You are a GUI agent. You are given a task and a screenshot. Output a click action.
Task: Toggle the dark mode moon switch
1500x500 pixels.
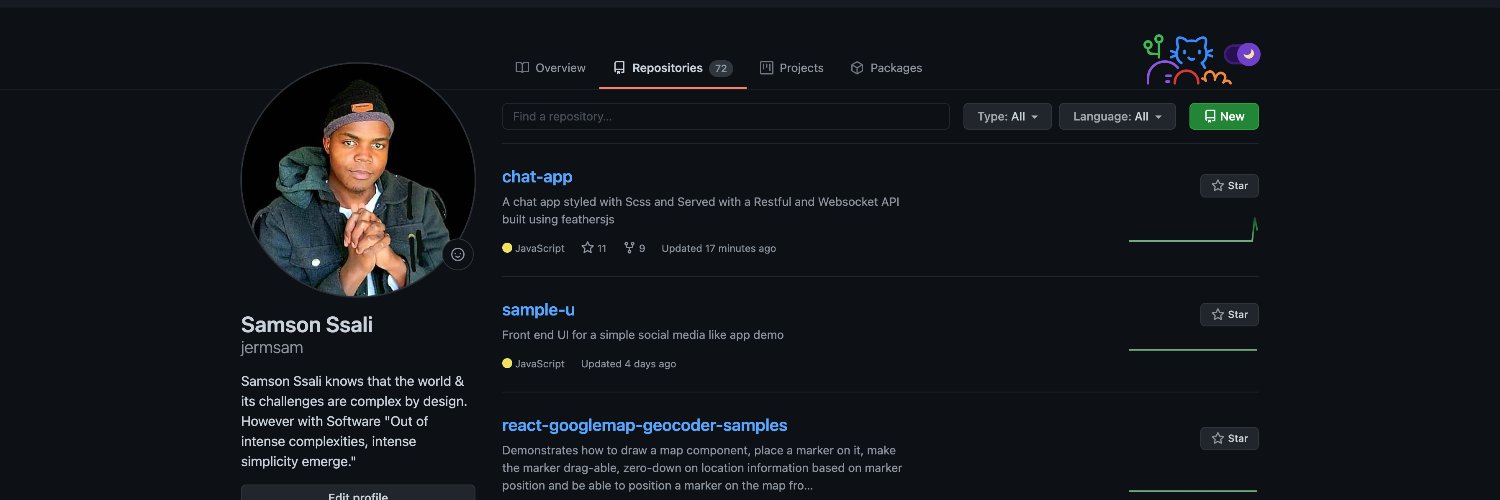(1245, 54)
